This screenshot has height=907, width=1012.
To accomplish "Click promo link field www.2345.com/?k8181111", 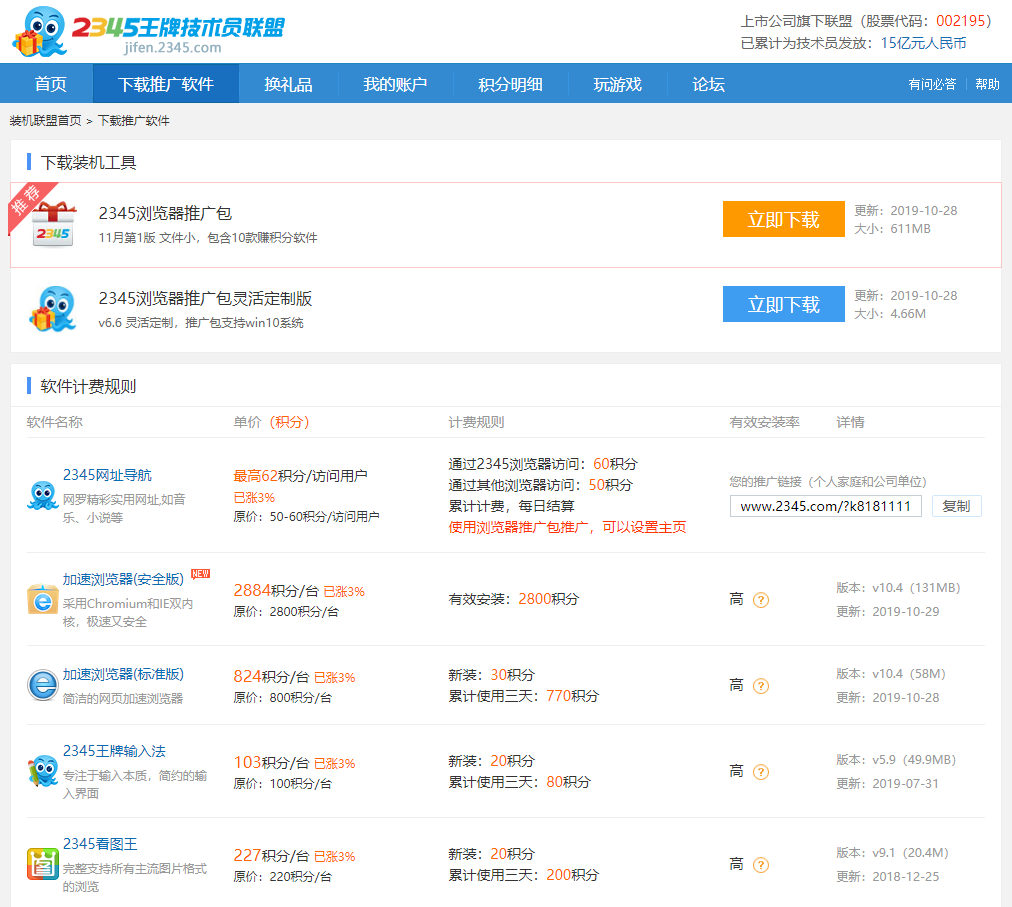I will [825, 506].
